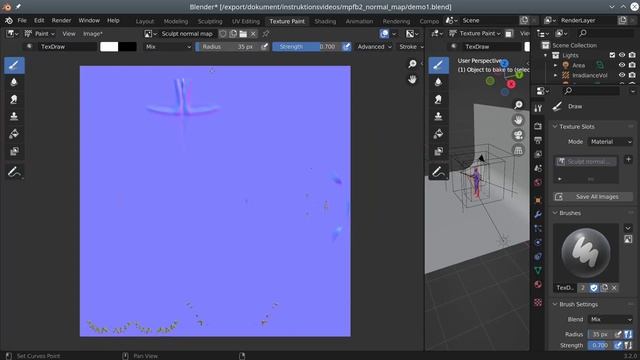The width and height of the screenshot is (640, 360).
Task: Click the red X axis gizmo
Action: (x=511, y=84)
